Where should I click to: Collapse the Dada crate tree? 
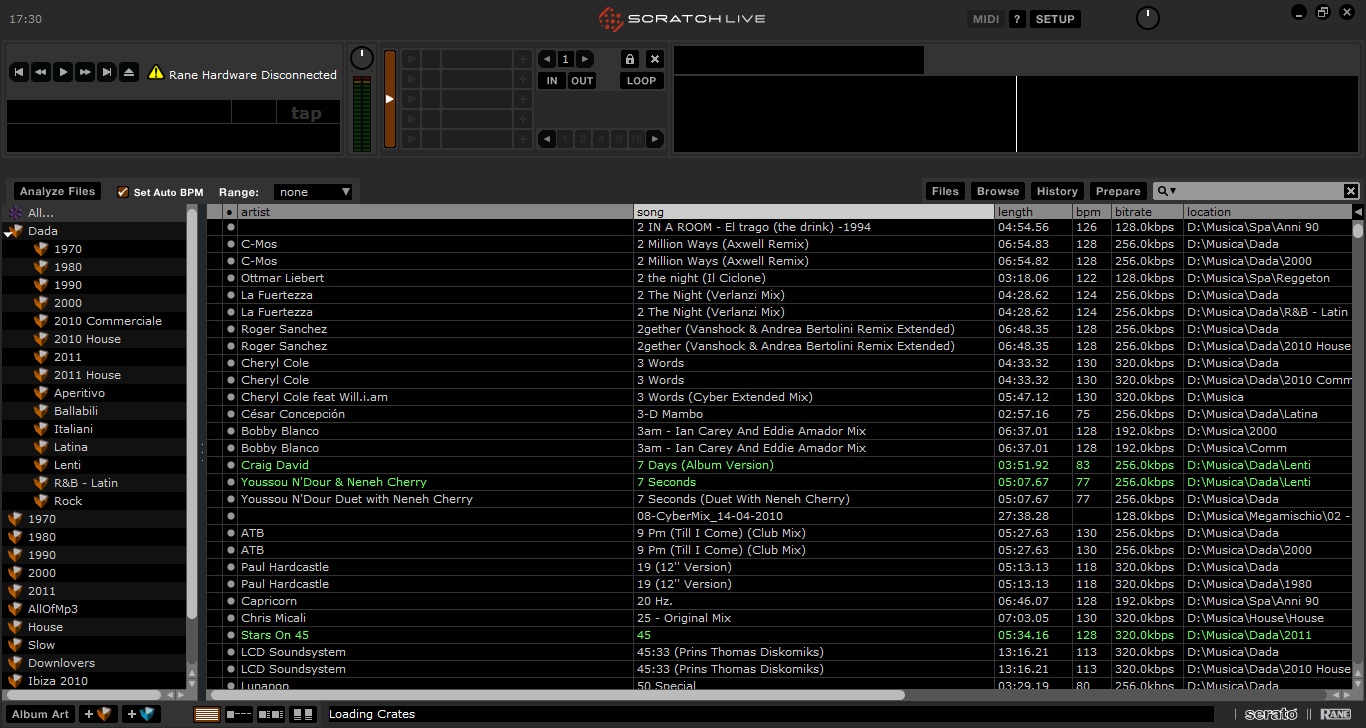(7, 232)
